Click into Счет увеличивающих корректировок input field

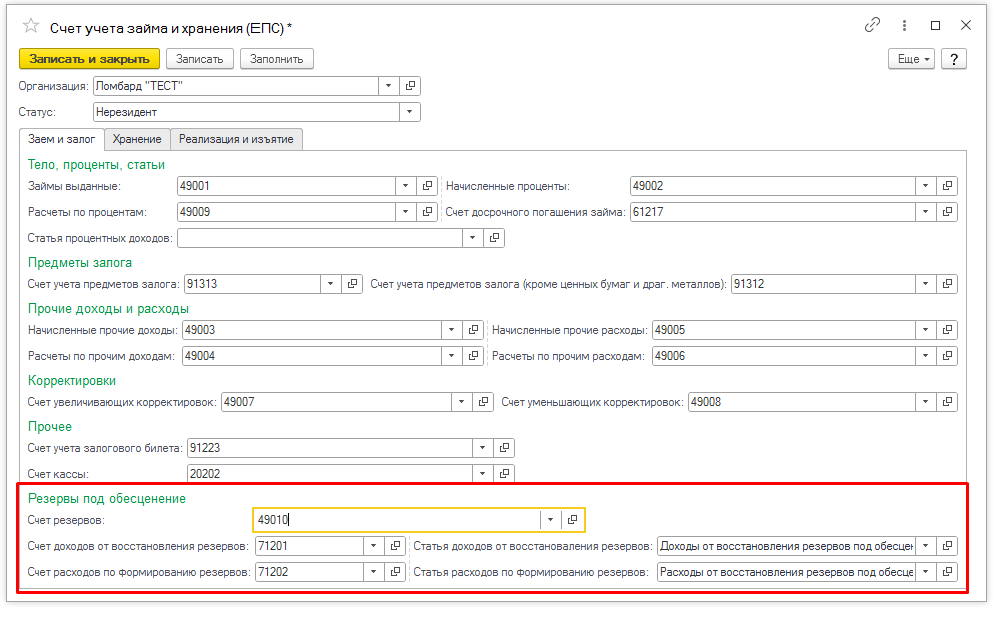(335, 402)
